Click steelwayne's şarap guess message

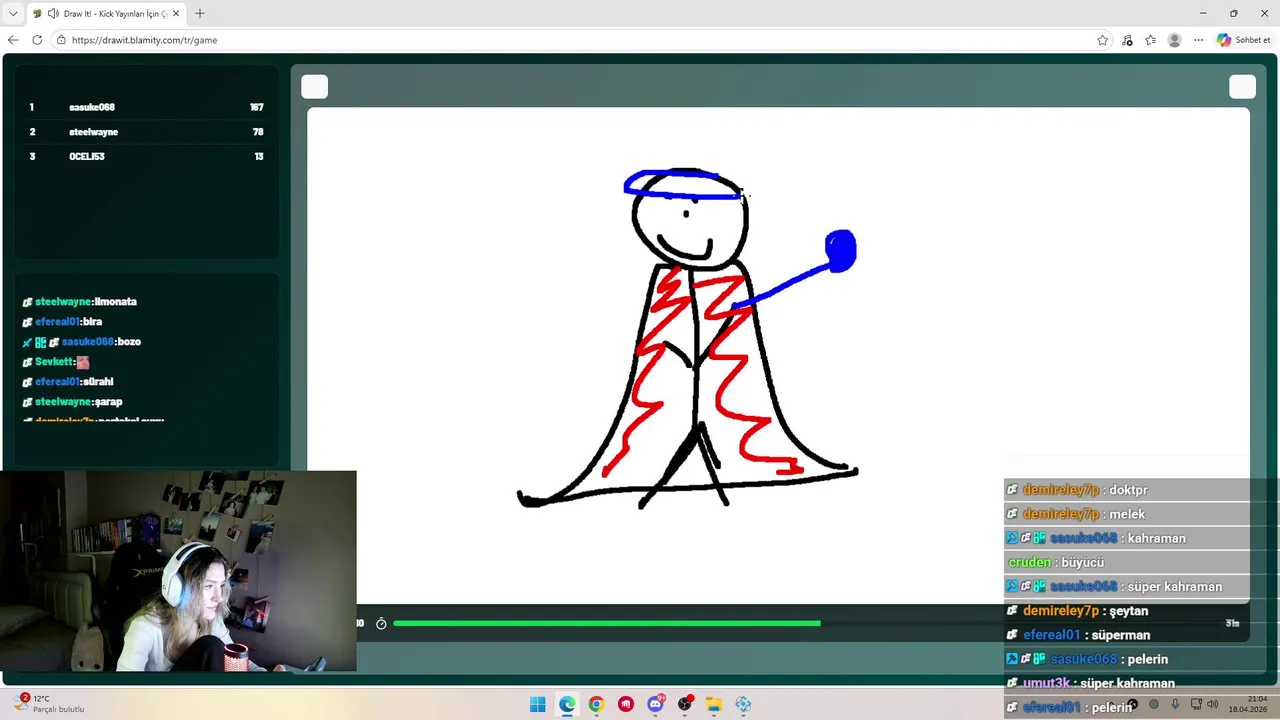72,401
